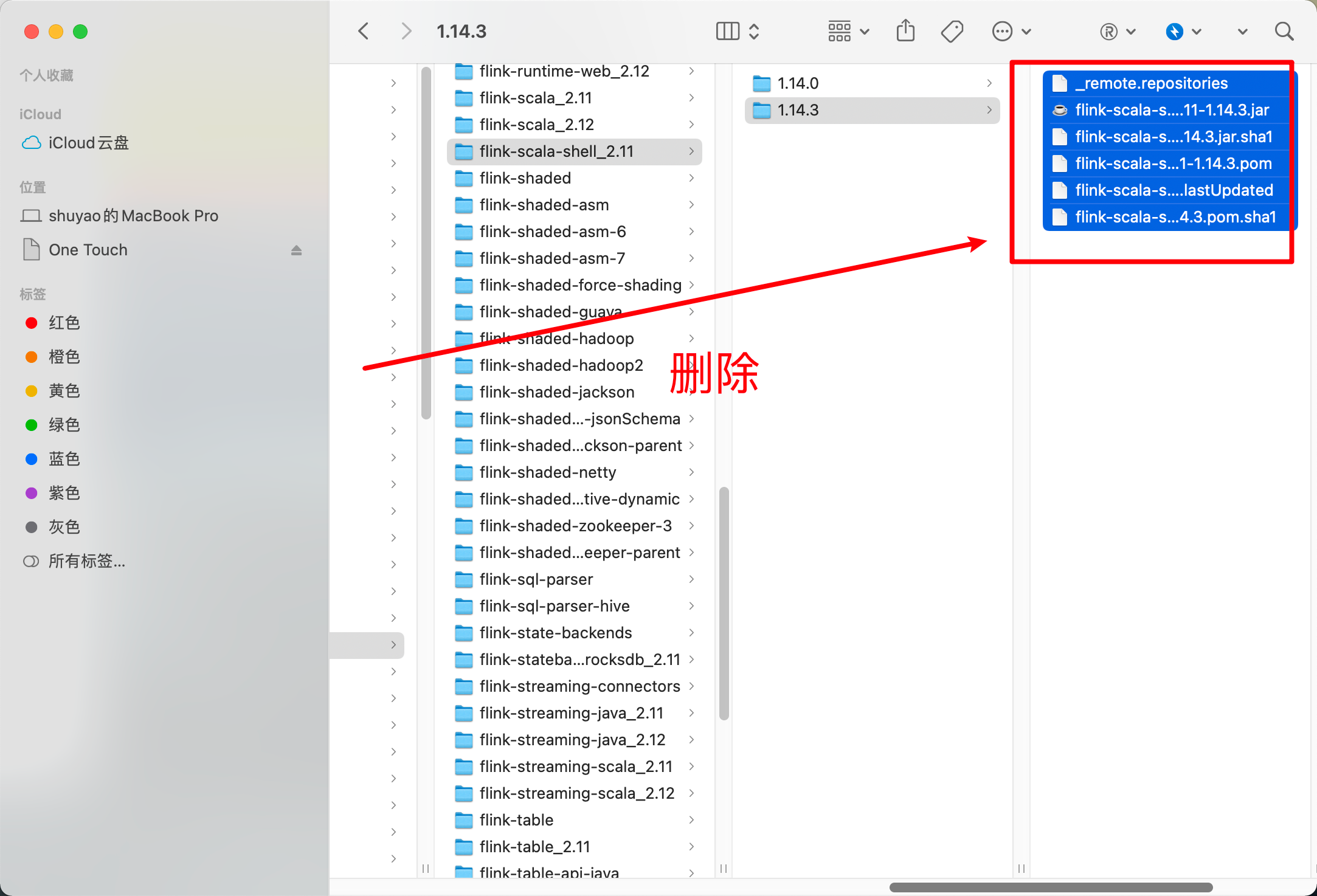
Task: Select the flink-scala-s...14.3.jar.sha1 file
Action: [1170, 137]
